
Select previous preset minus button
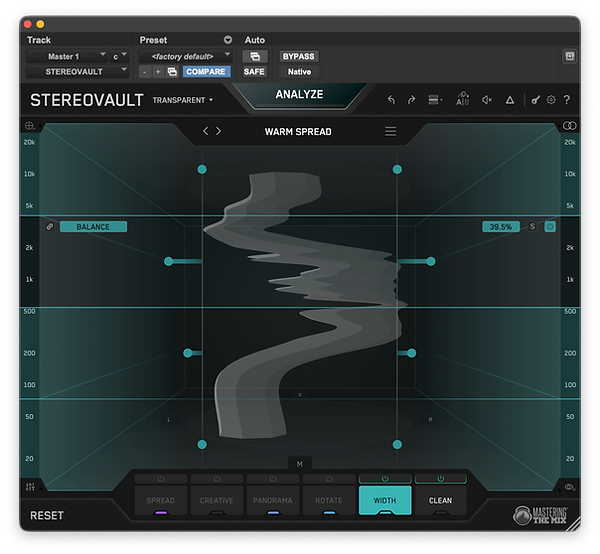[x=144, y=72]
